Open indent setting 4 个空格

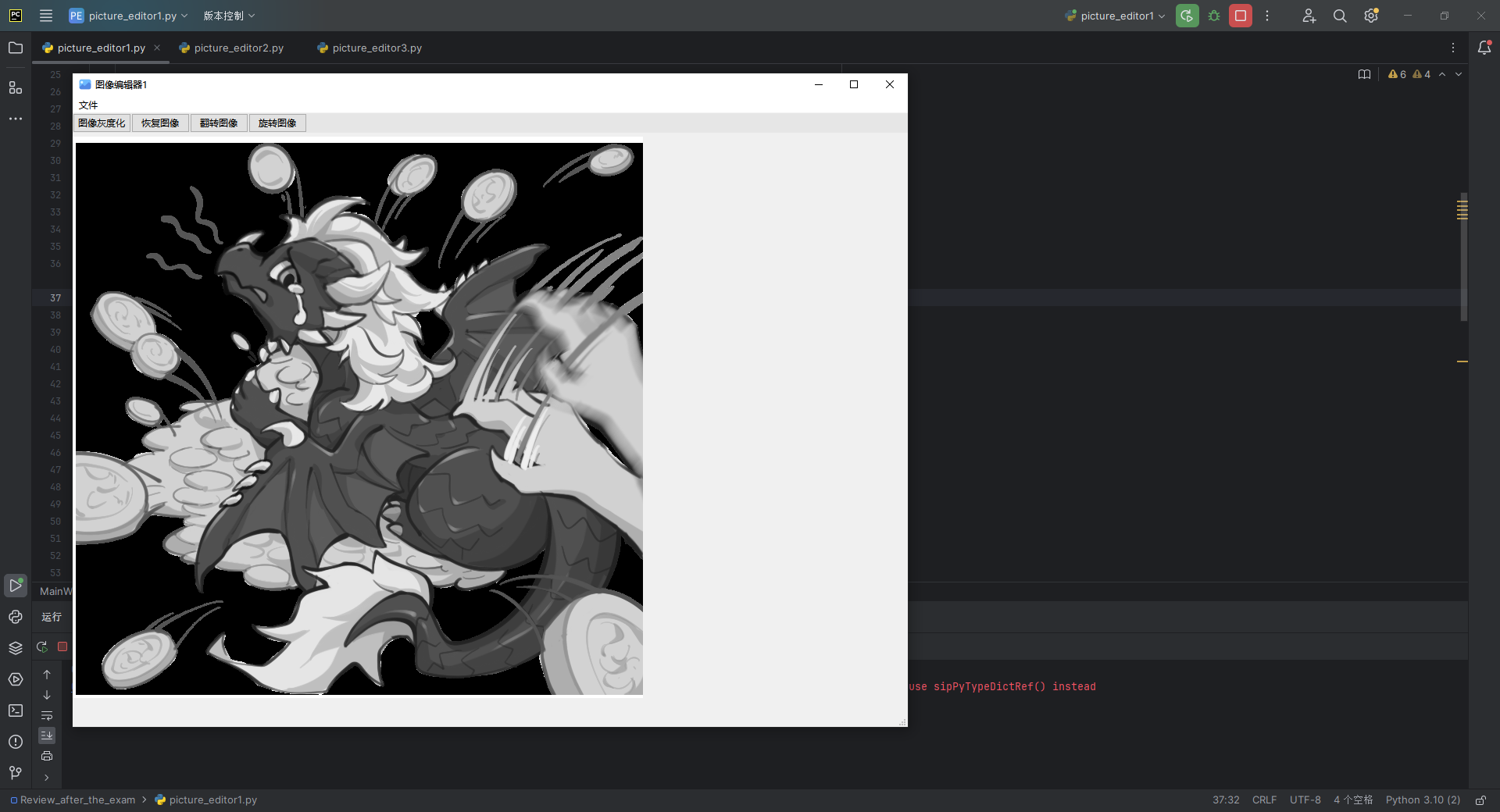[1353, 800]
